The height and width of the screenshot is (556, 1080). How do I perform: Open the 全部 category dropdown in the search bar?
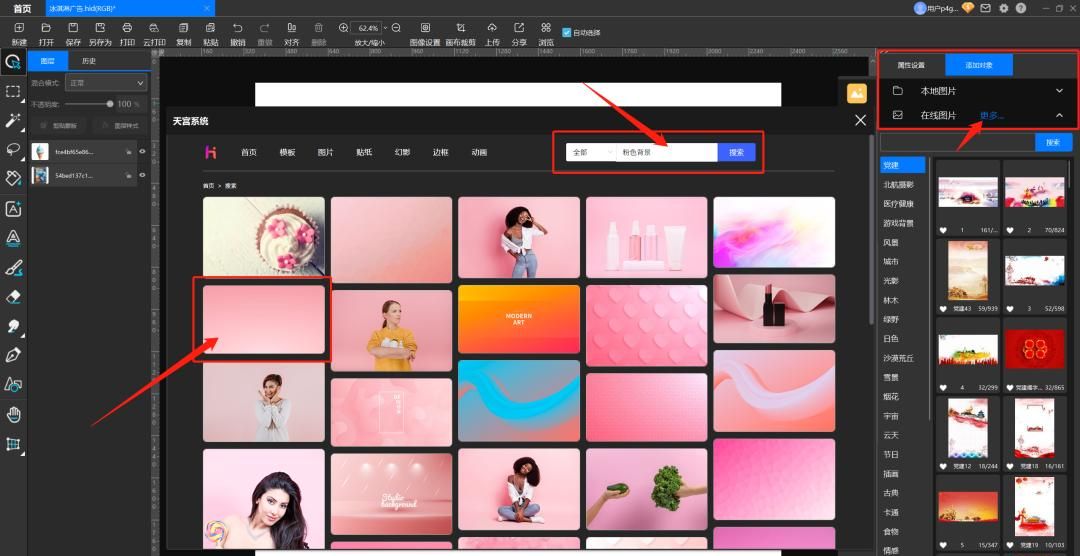click(x=590, y=152)
